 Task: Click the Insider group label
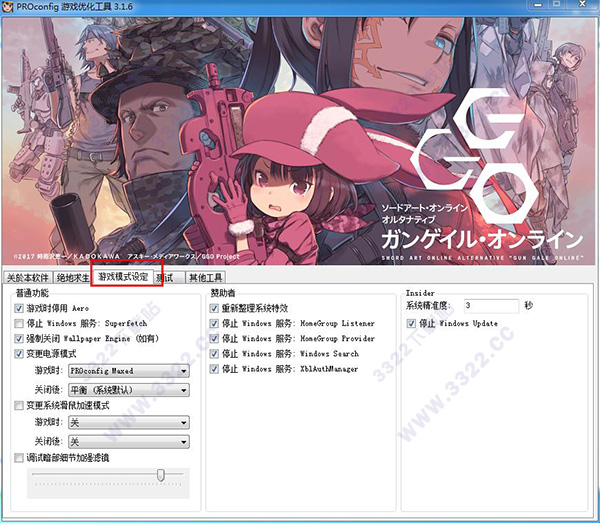click(x=420, y=293)
